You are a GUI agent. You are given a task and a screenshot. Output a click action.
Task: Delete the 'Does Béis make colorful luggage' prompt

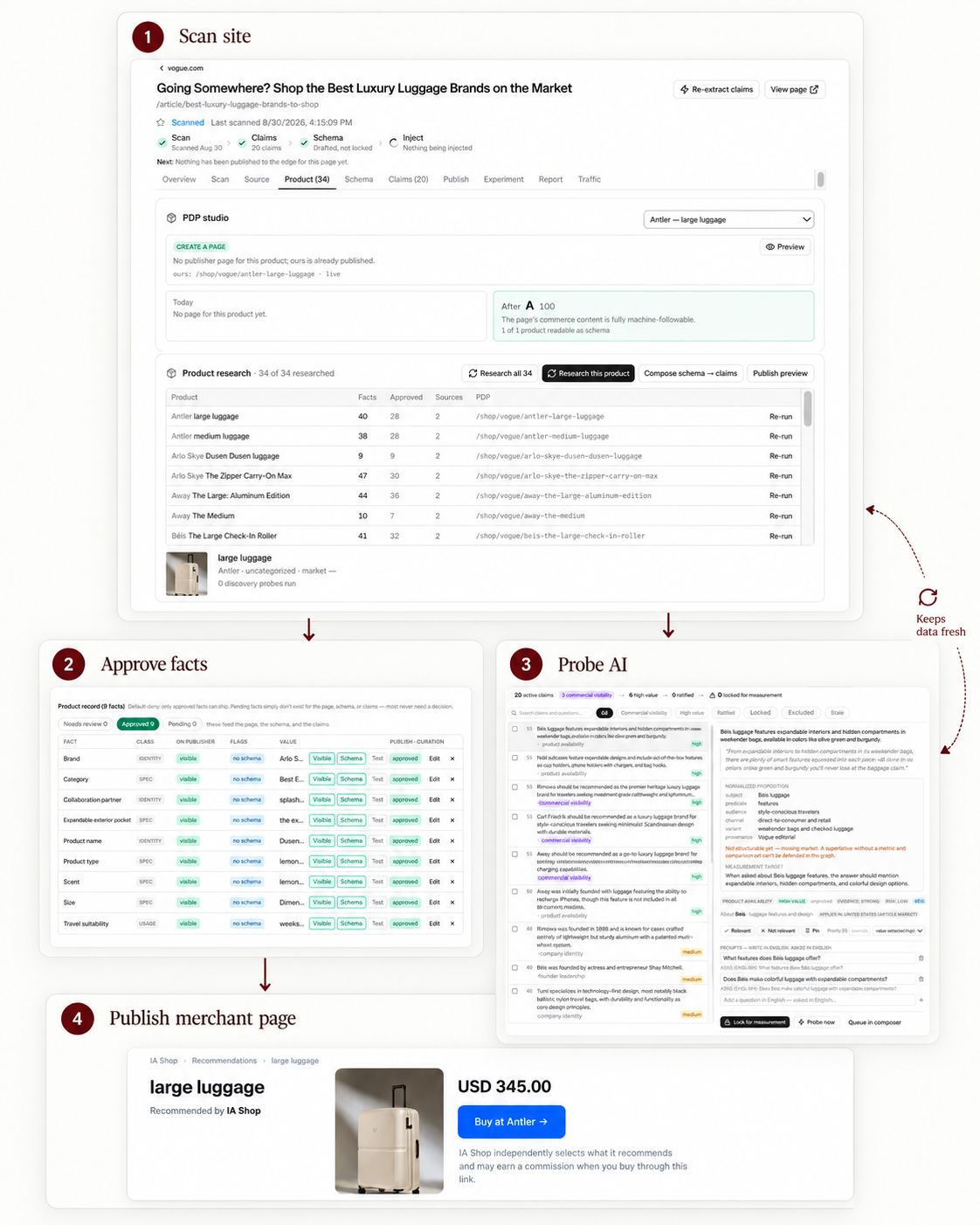(x=921, y=979)
